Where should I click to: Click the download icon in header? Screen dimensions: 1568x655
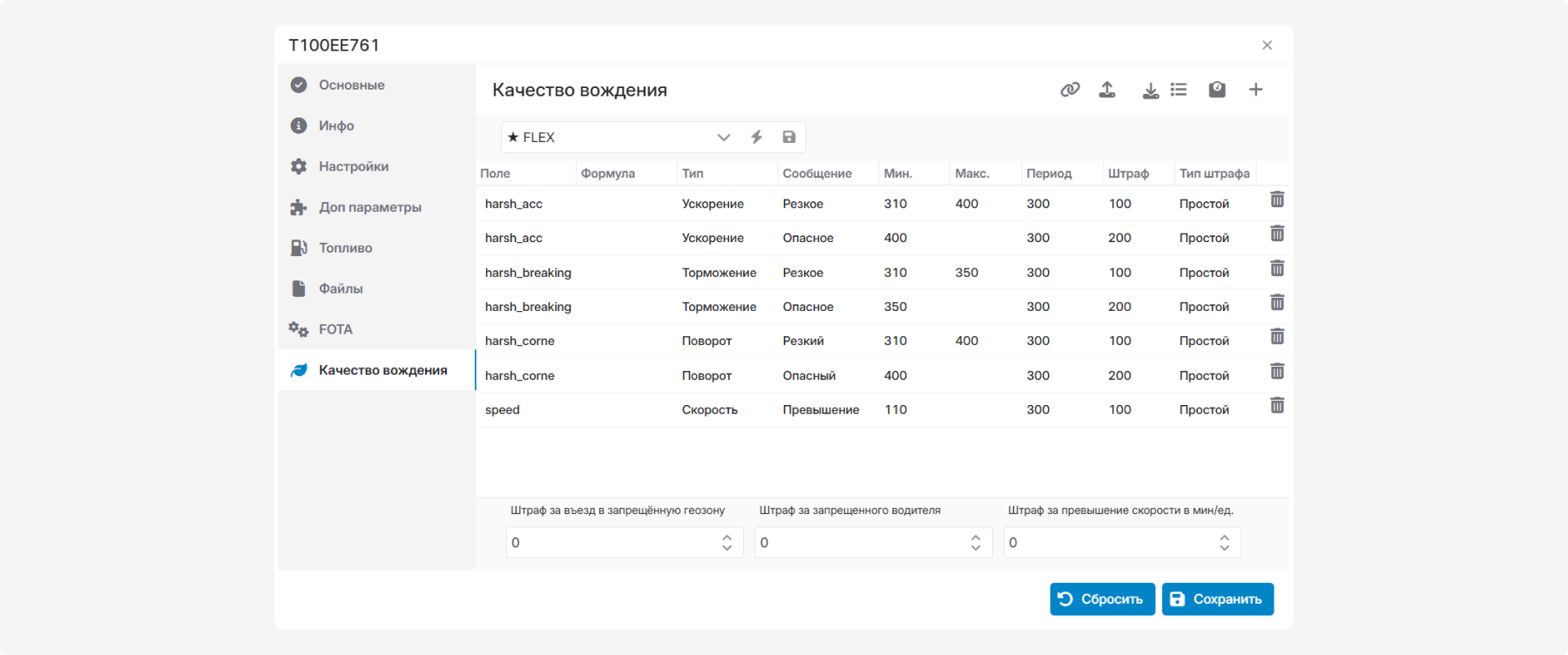coord(1151,91)
